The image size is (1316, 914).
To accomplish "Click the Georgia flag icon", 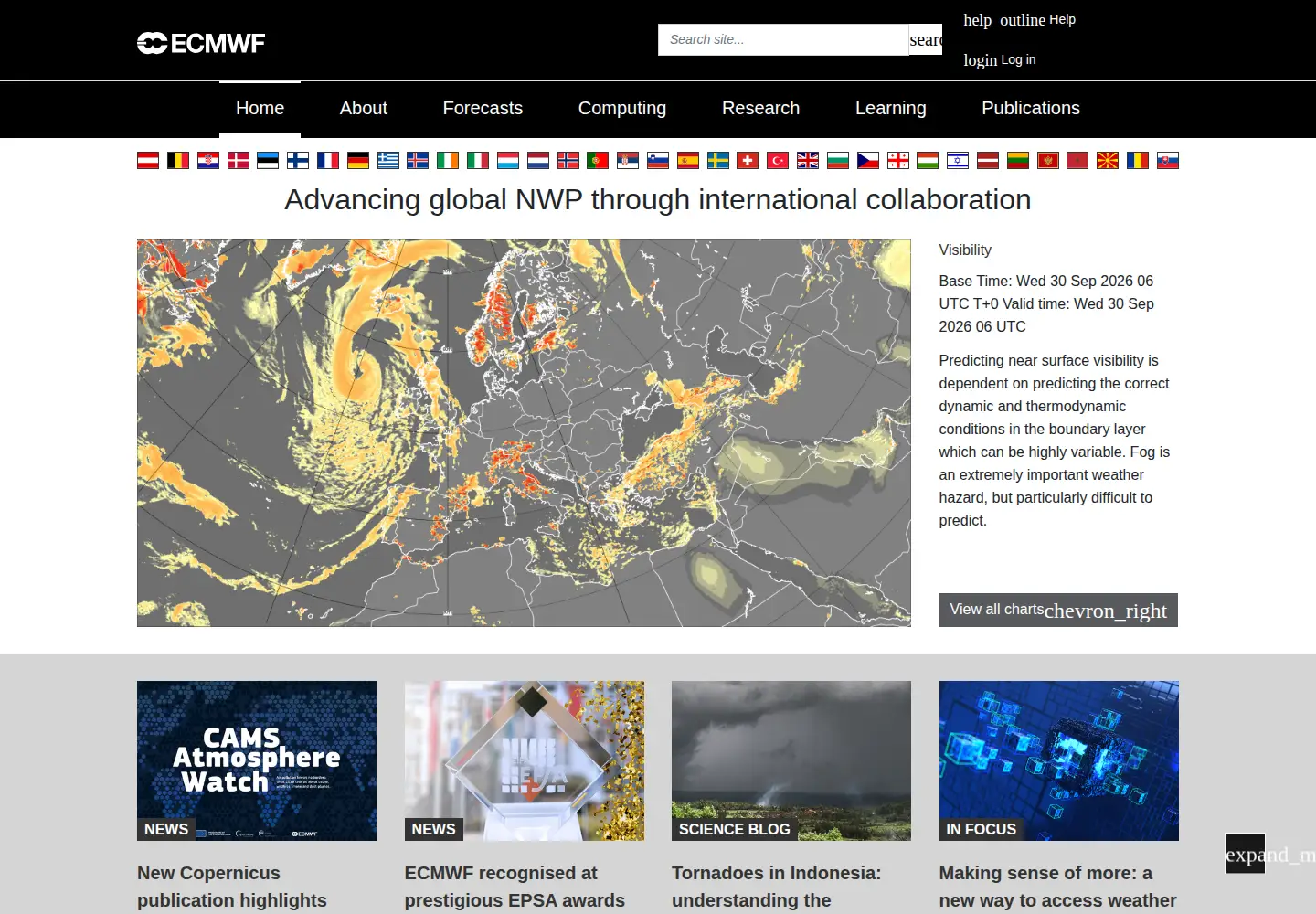I will click(898, 161).
